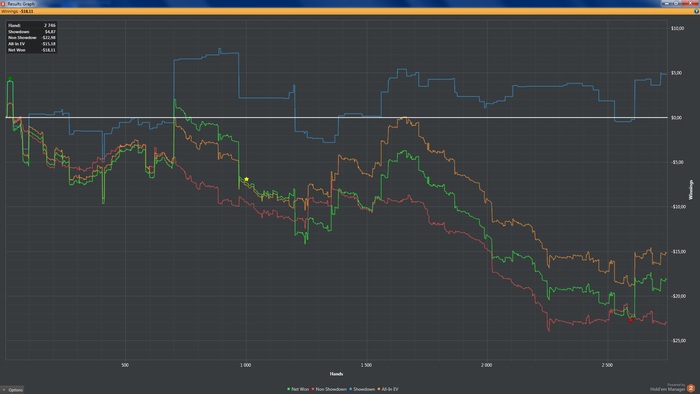The height and width of the screenshot is (394, 700).
Task: Toggle the All-In EV legend entry
Action: (x=388, y=389)
